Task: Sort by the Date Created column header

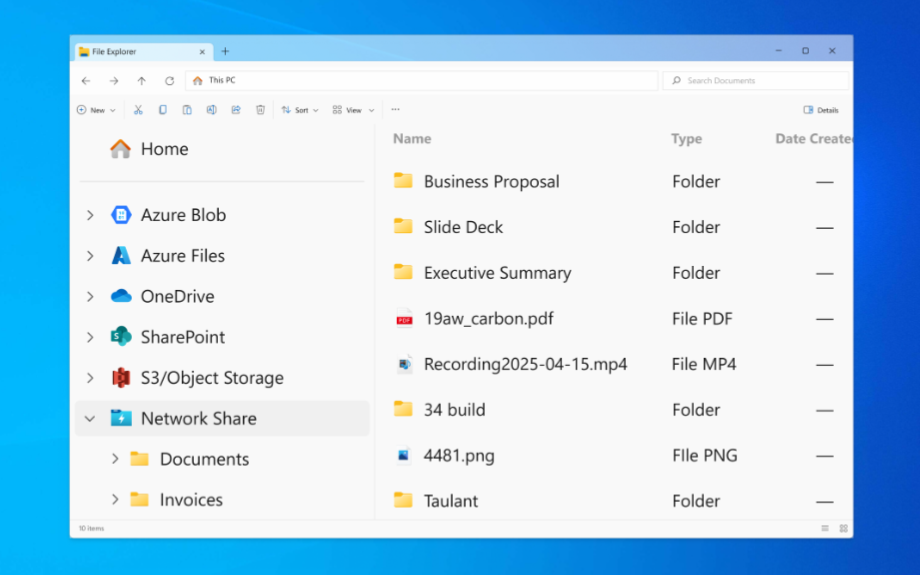Action: [x=814, y=139]
